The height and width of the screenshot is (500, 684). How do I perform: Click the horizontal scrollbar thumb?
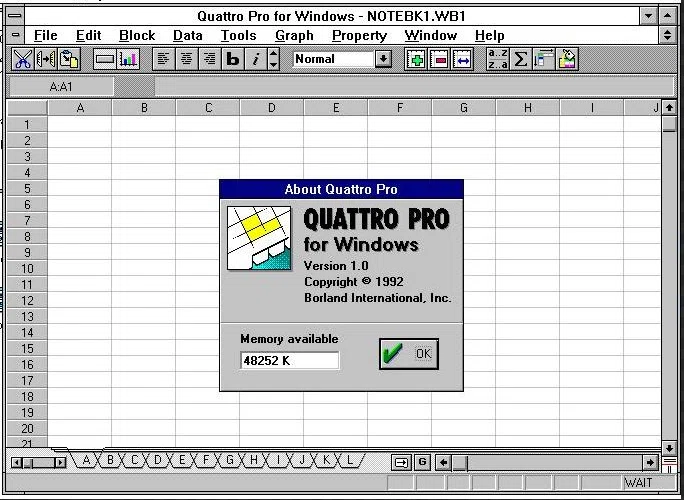(459, 462)
